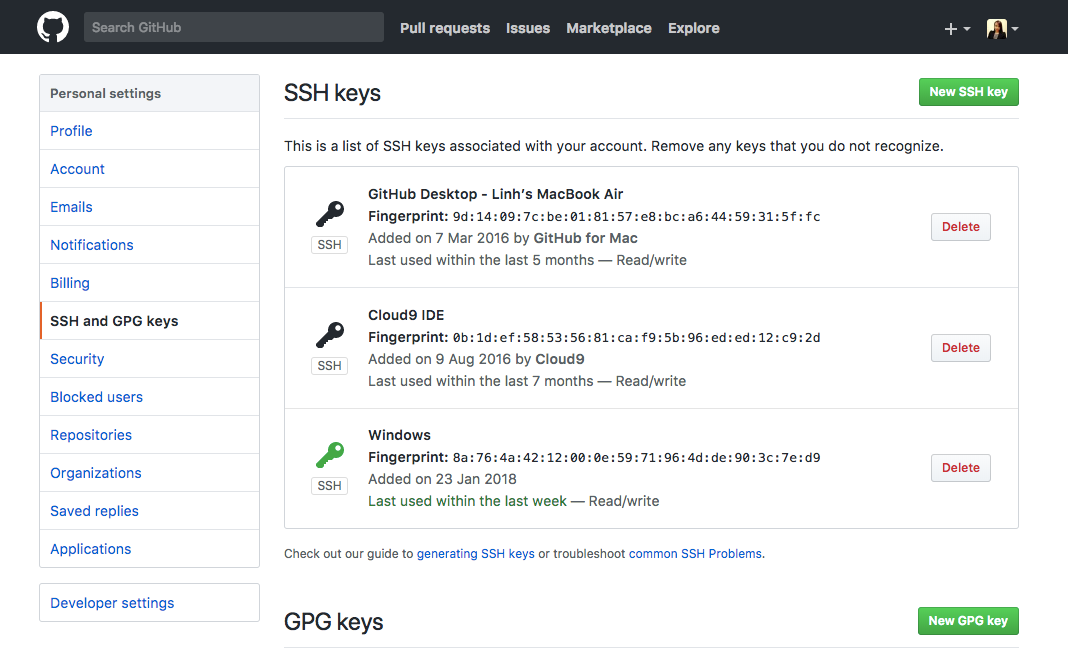The width and height of the screenshot is (1068, 662).
Task: Open Pull requests in top navigation
Action: coord(445,28)
